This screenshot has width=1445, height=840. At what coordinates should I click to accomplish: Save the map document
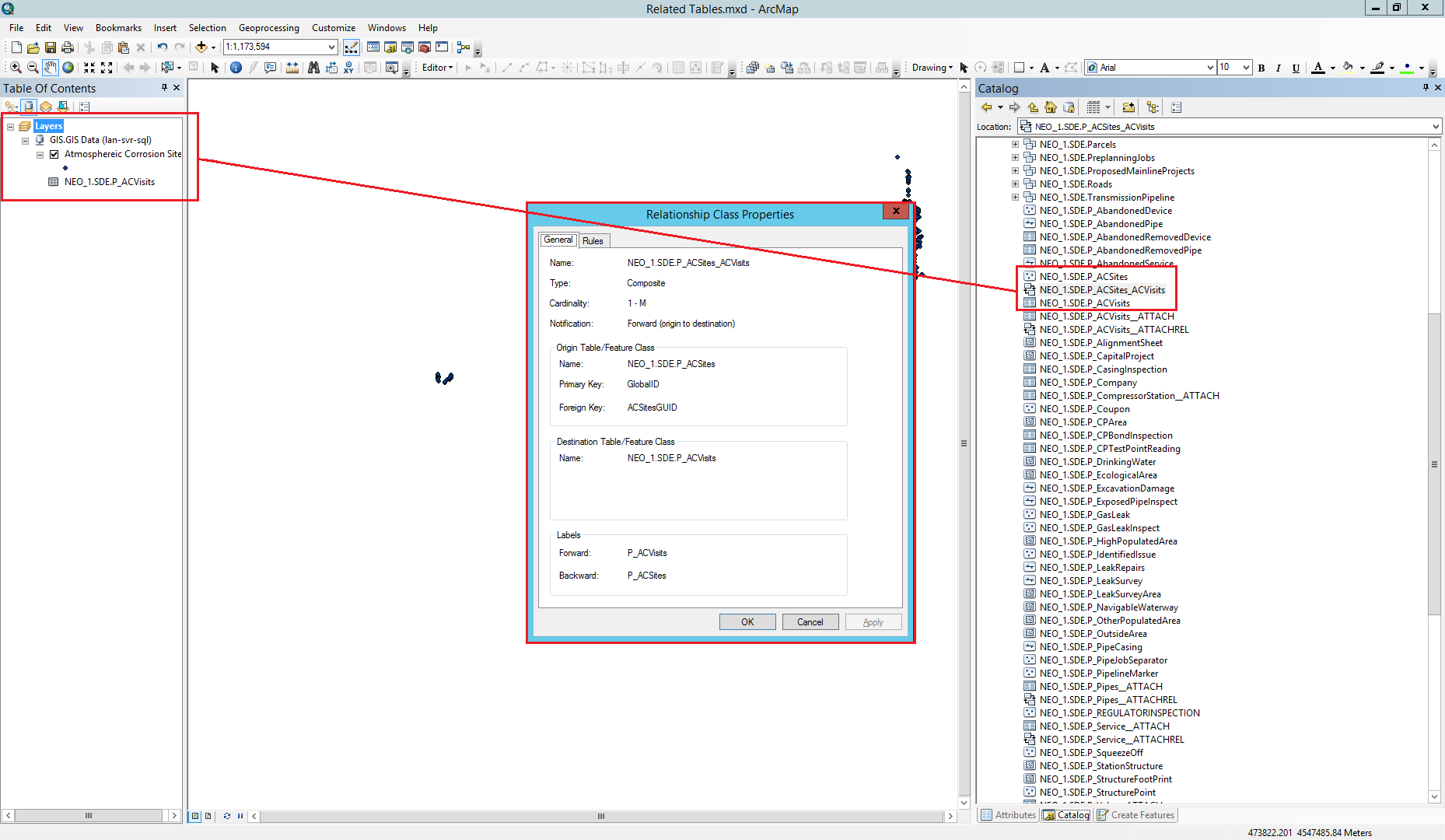click(x=51, y=47)
